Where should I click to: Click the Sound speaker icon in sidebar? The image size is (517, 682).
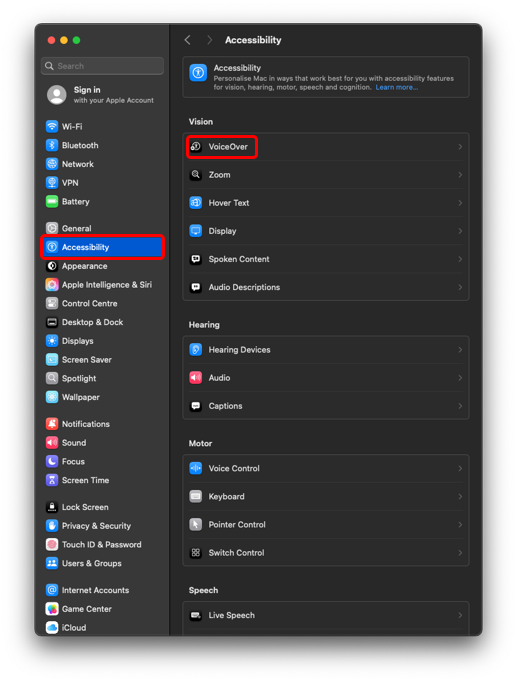click(x=52, y=442)
